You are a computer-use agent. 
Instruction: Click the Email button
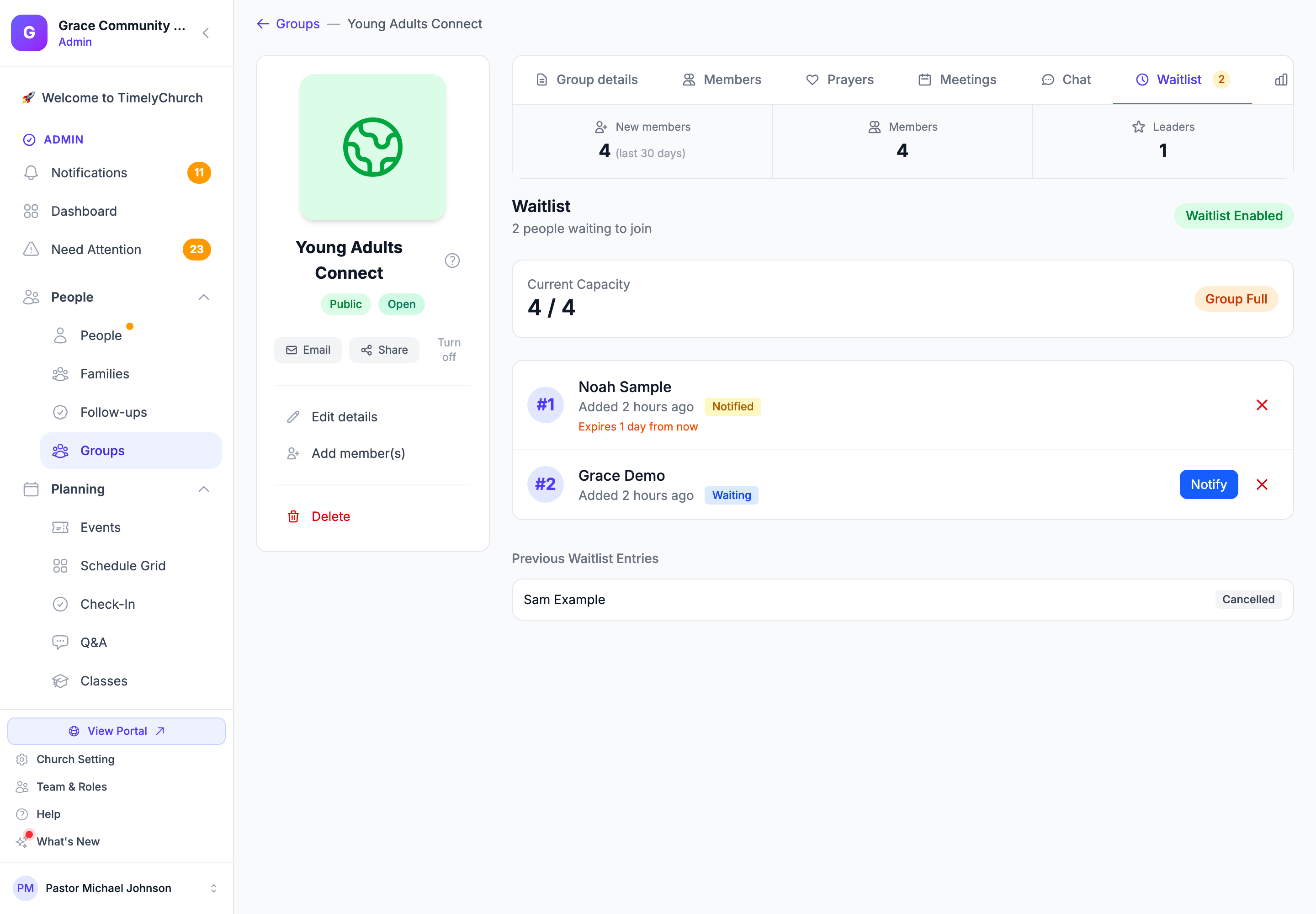[x=308, y=350]
